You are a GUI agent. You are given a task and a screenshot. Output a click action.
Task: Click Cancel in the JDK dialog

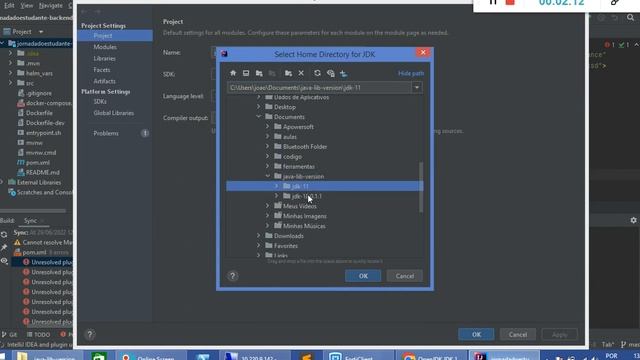(404, 276)
